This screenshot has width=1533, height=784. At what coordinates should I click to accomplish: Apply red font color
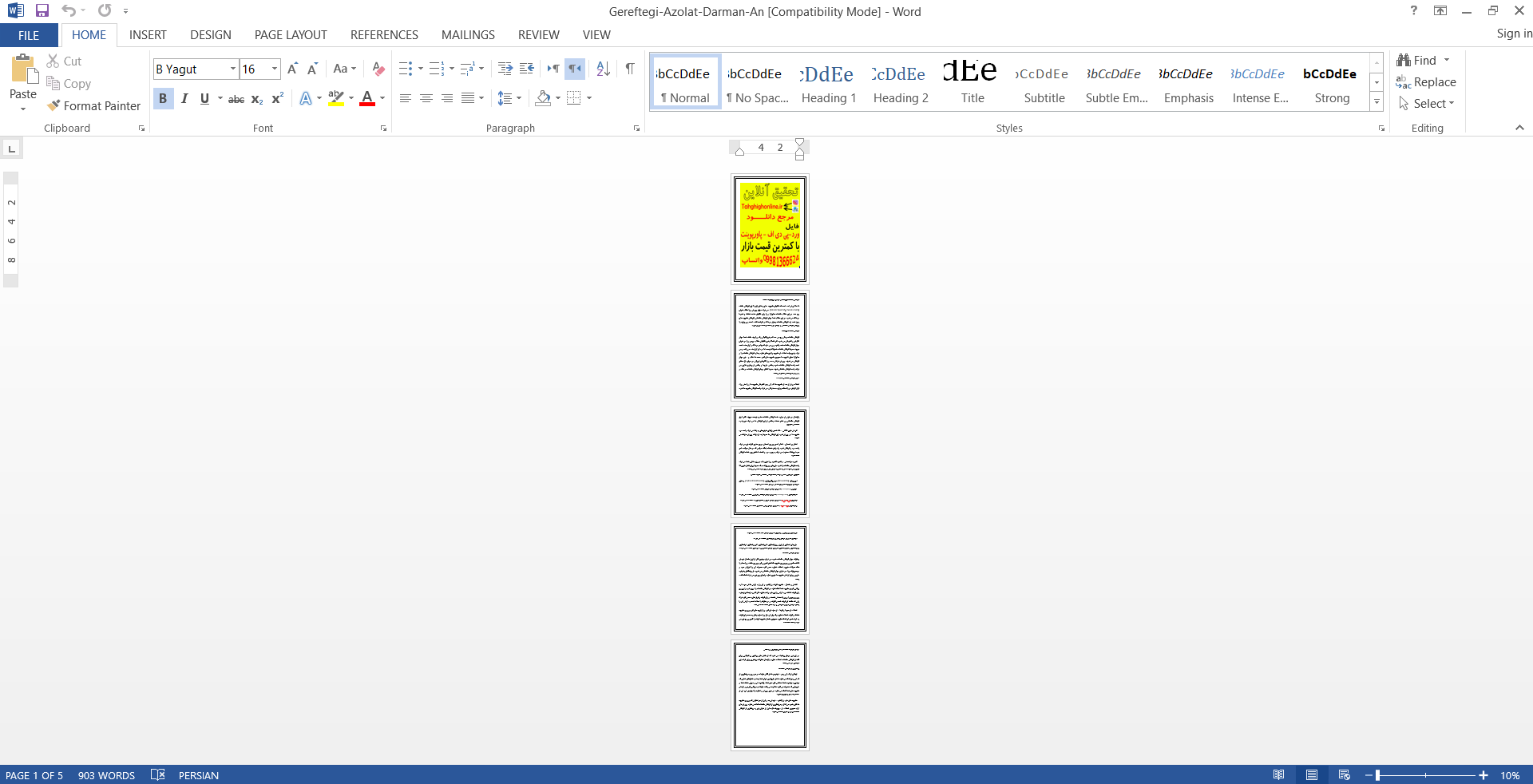pos(367,98)
